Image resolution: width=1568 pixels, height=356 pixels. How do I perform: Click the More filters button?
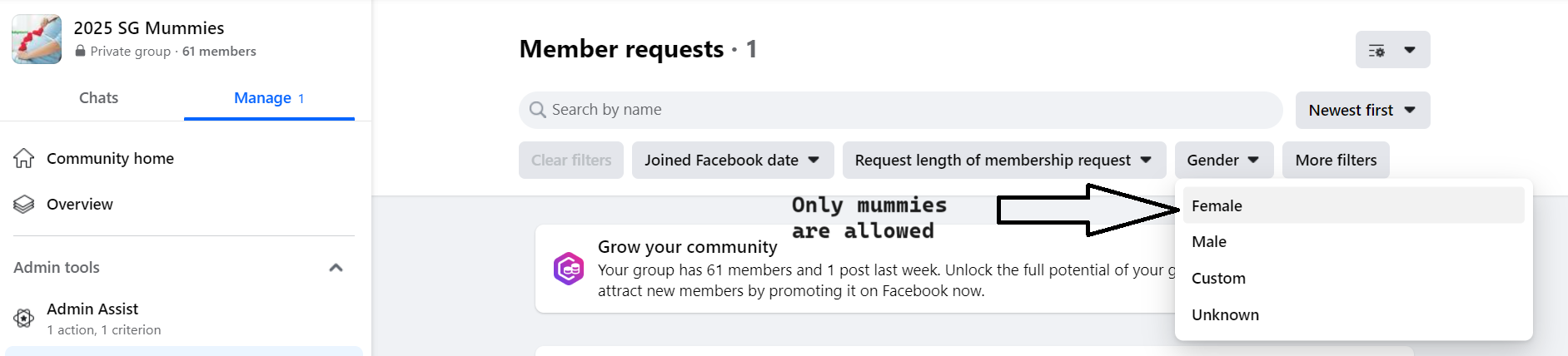(1336, 161)
